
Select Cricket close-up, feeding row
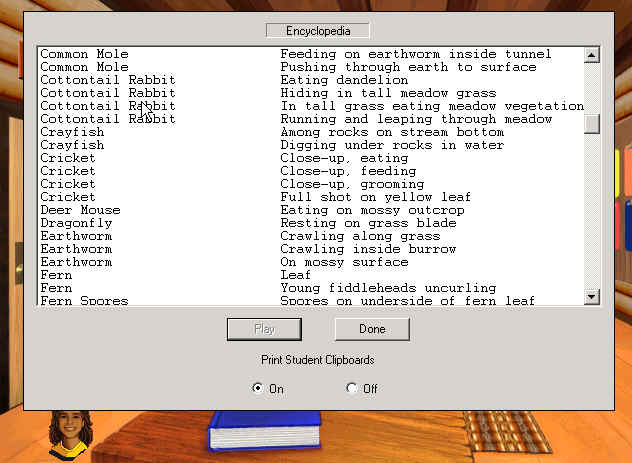click(x=311, y=171)
